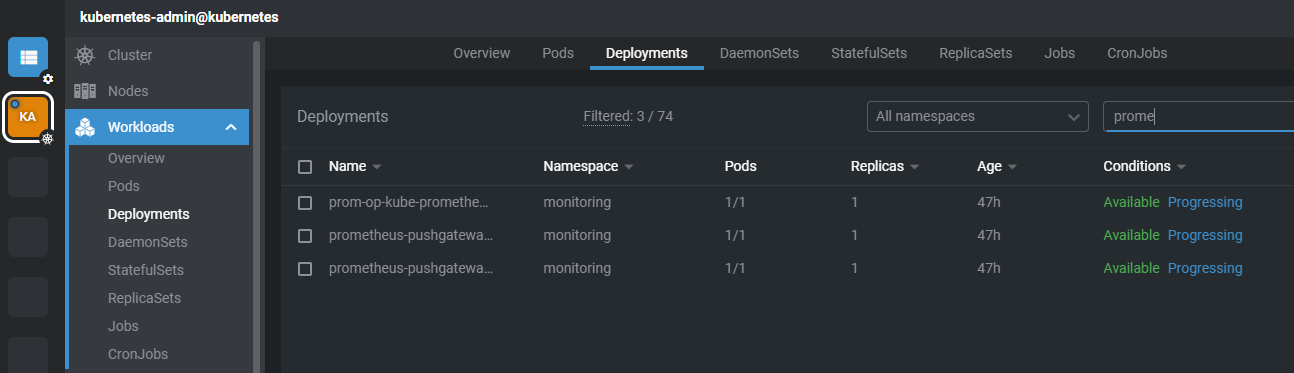The image size is (1294, 373).
Task: Open ReplicaSets in the sidebar
Action: pyautogui.click(x=144, y=298)
